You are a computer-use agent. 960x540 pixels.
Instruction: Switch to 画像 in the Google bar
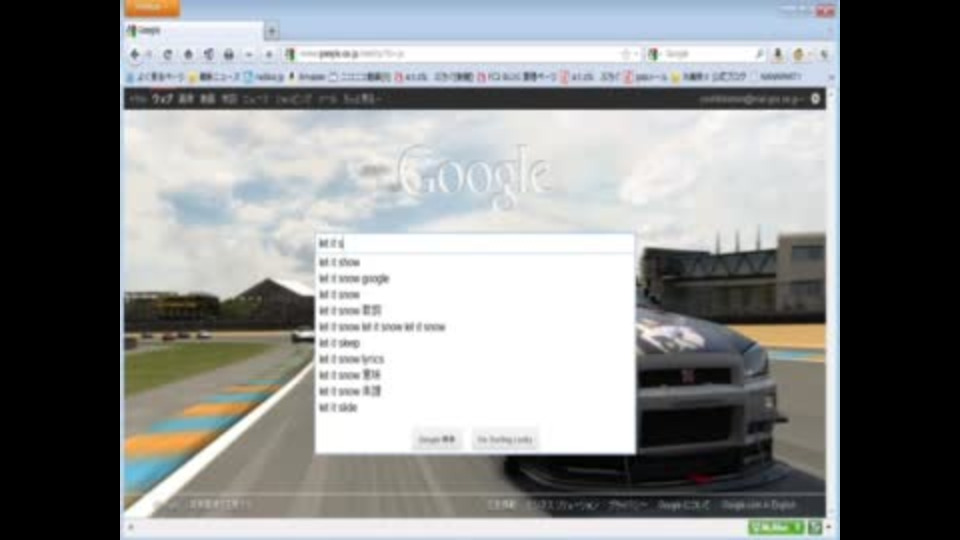coord(186,99)
